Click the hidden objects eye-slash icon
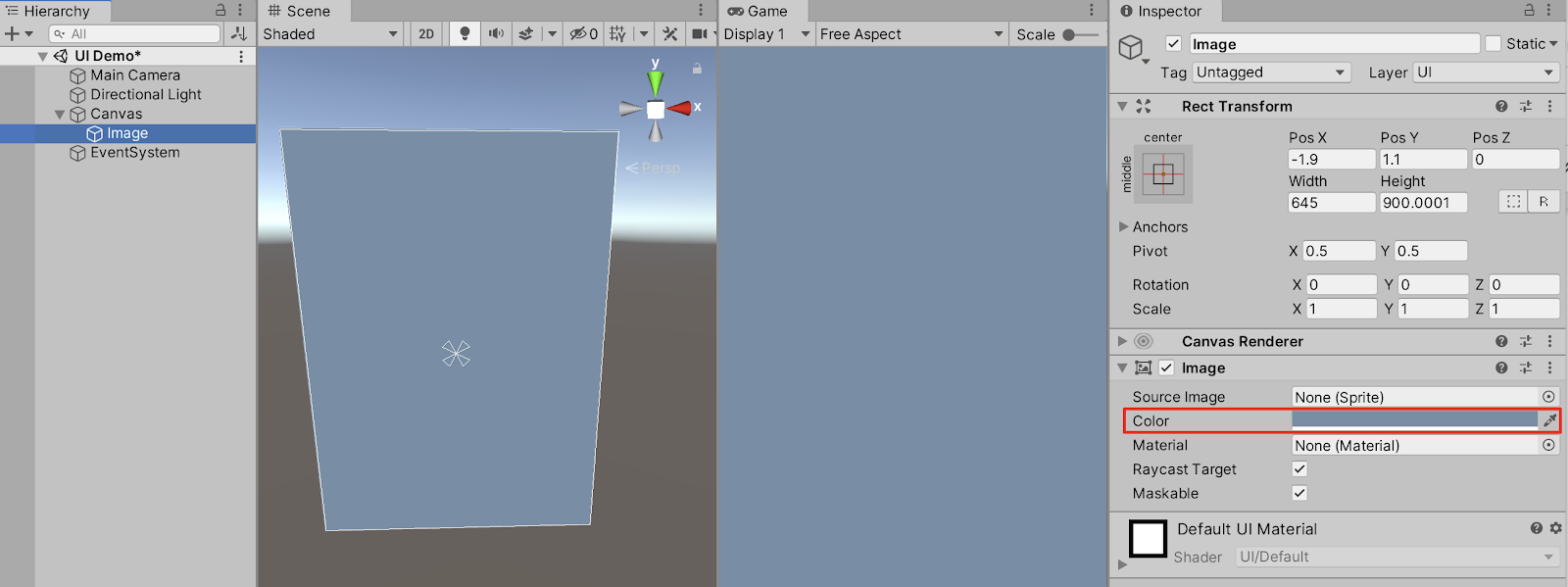This screenshot has height=587, width=1568. point(584,33)
